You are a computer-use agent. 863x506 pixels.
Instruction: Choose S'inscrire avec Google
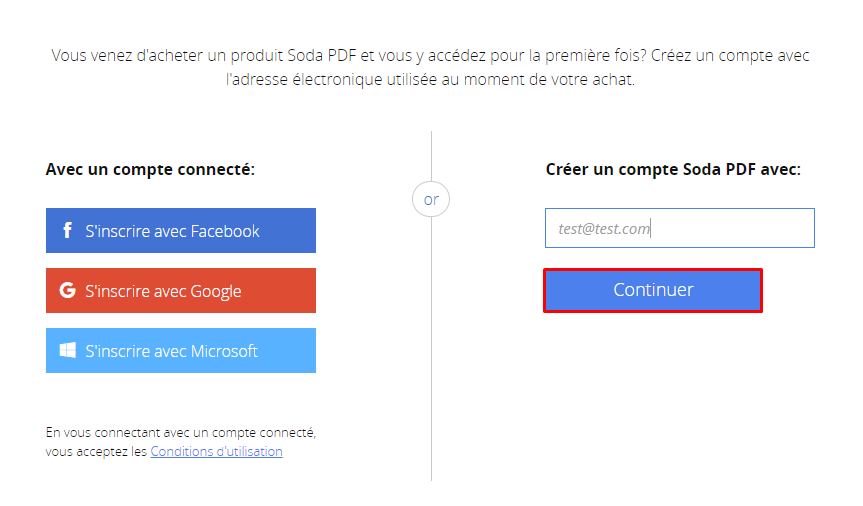[163, 291]
